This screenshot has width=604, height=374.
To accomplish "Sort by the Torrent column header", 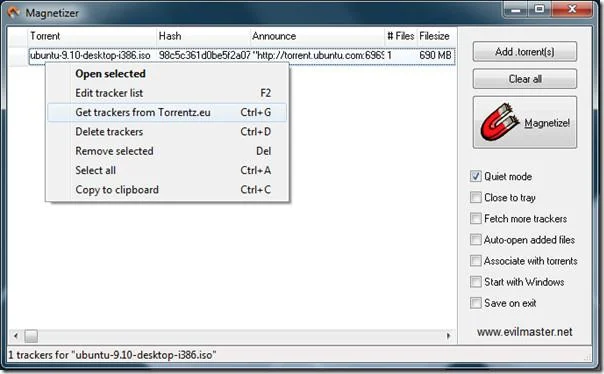I will pos(92,36).
